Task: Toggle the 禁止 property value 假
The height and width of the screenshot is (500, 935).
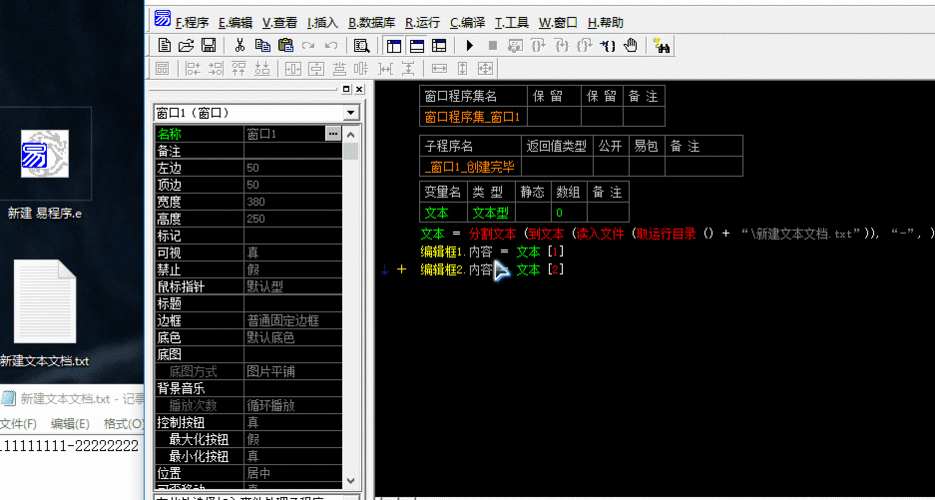Action: 292,270
